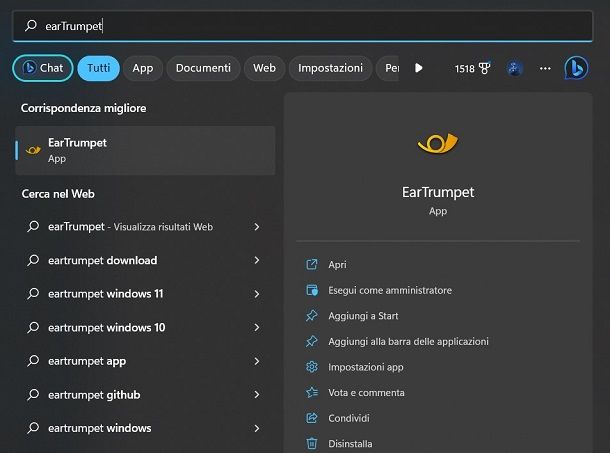Click the EarTrumpet title in details pane
Screen dimensions: 610x453
[438, 192]
